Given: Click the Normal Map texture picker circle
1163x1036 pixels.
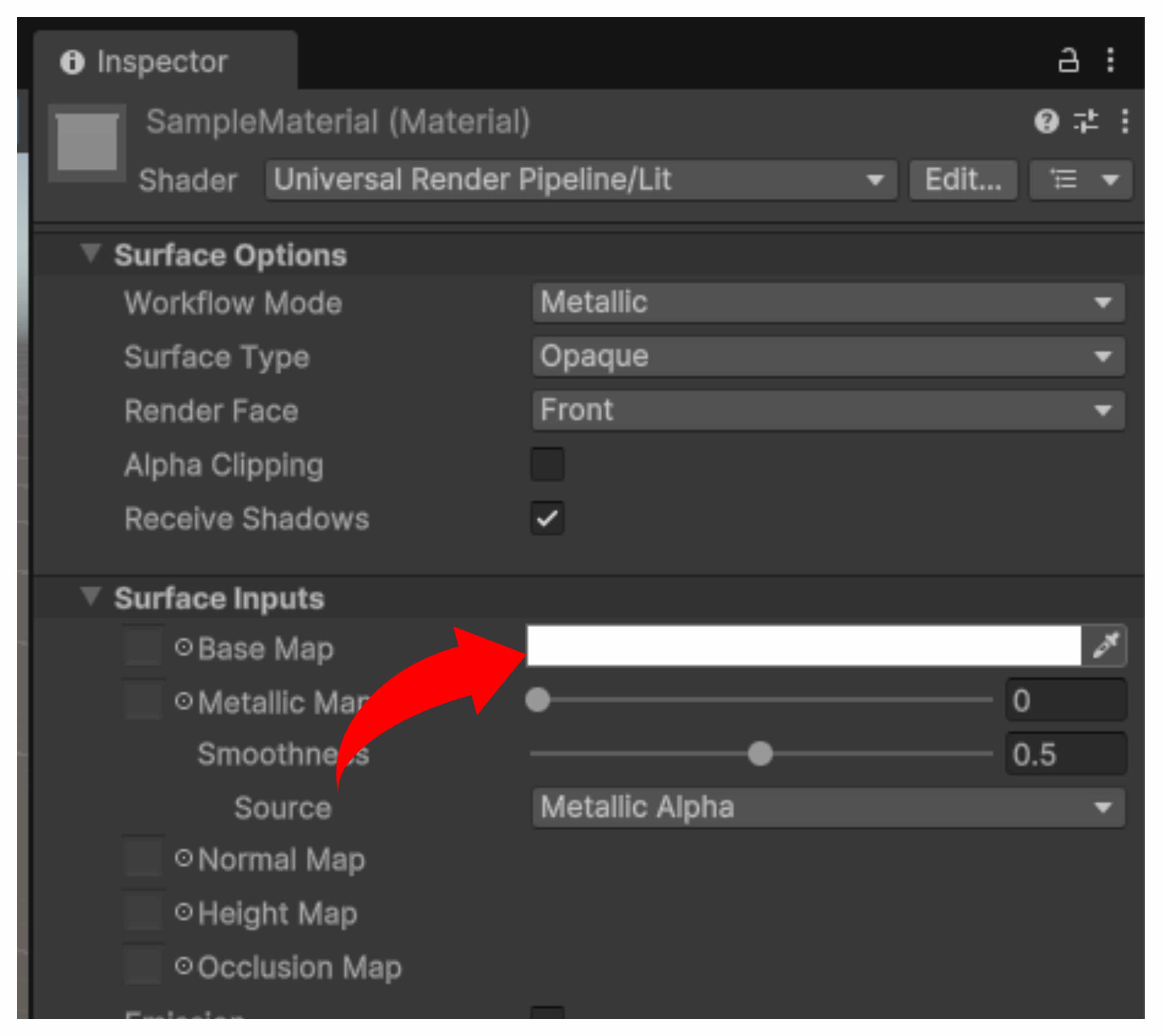Looking at the screenshot, I should click(x=183, y=858).
